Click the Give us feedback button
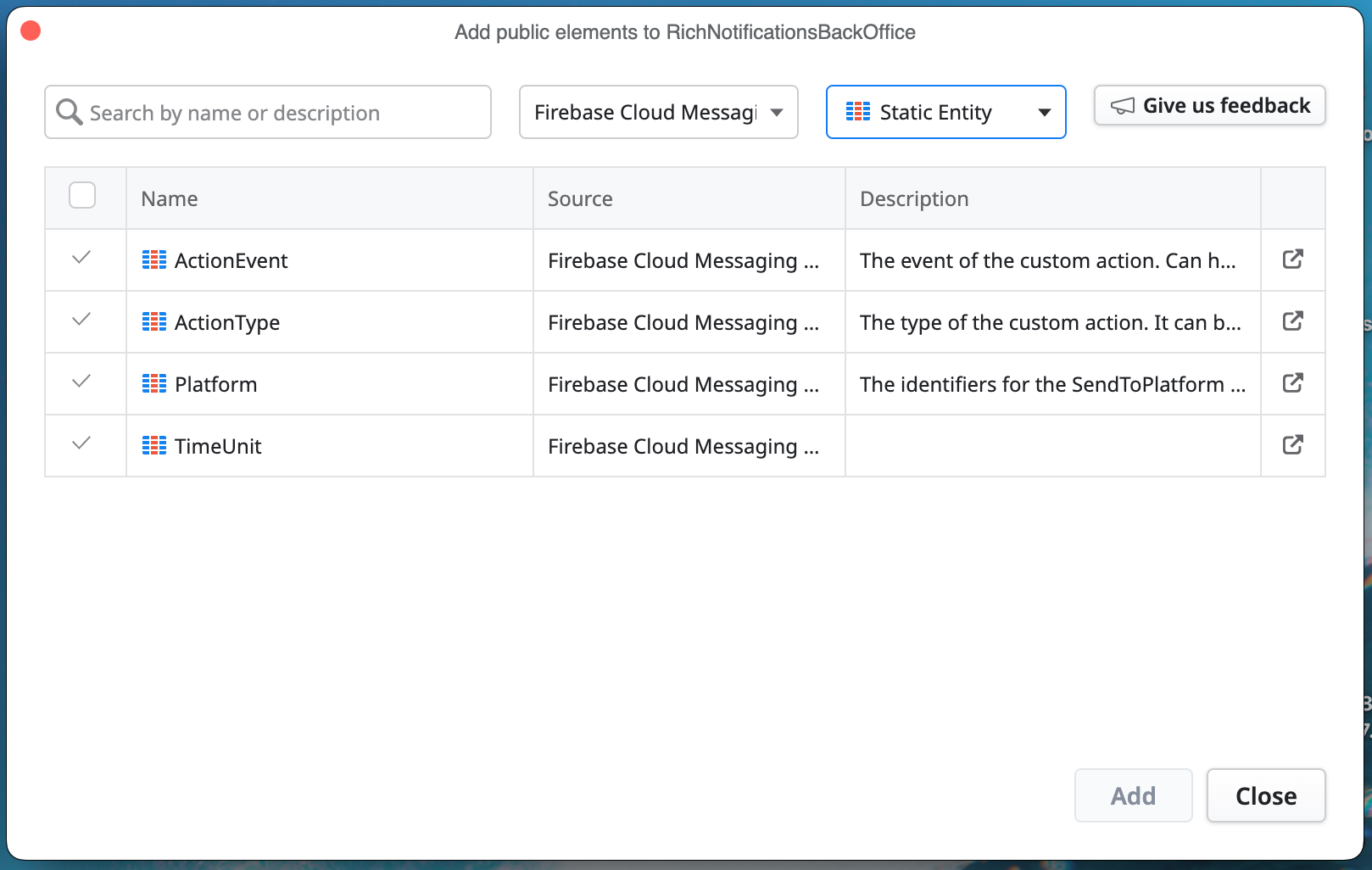The image size is (1372, 870). pos(1209,105)
